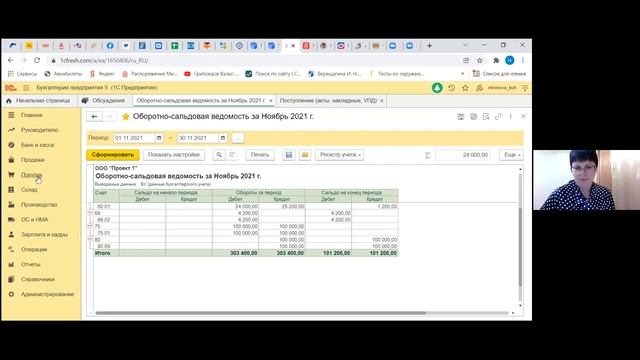Click the period end date field 30.11.2021
Screen dimensions: 640x360
[198, 138]
